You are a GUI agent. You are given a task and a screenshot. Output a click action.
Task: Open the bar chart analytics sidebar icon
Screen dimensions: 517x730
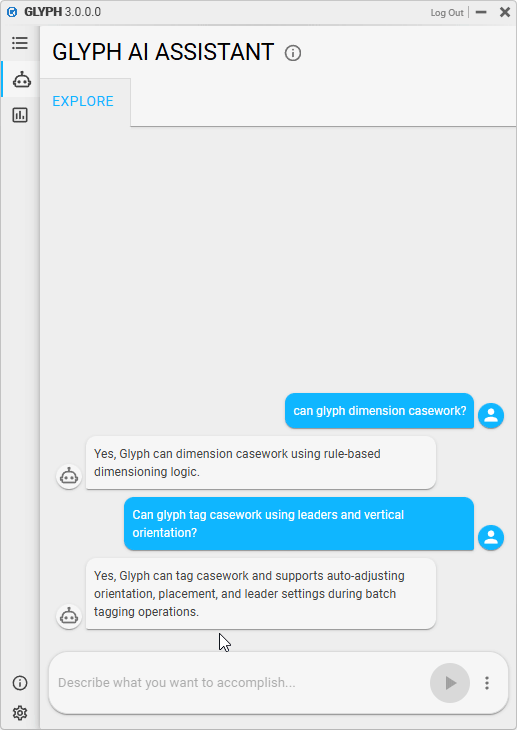point(20,115)
